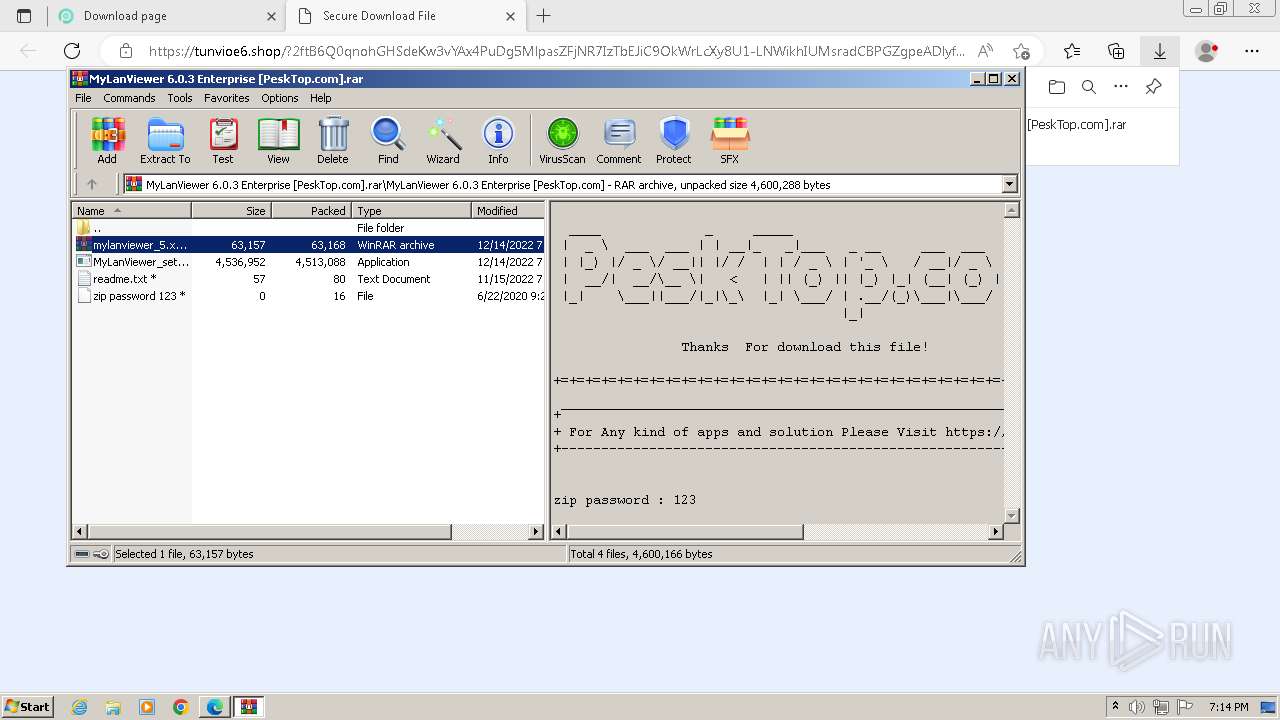Image resolution: width=1280 pixels, height=720 pixels.
Task: Click the browser address bar URL
Action: [x=556, y=51]
